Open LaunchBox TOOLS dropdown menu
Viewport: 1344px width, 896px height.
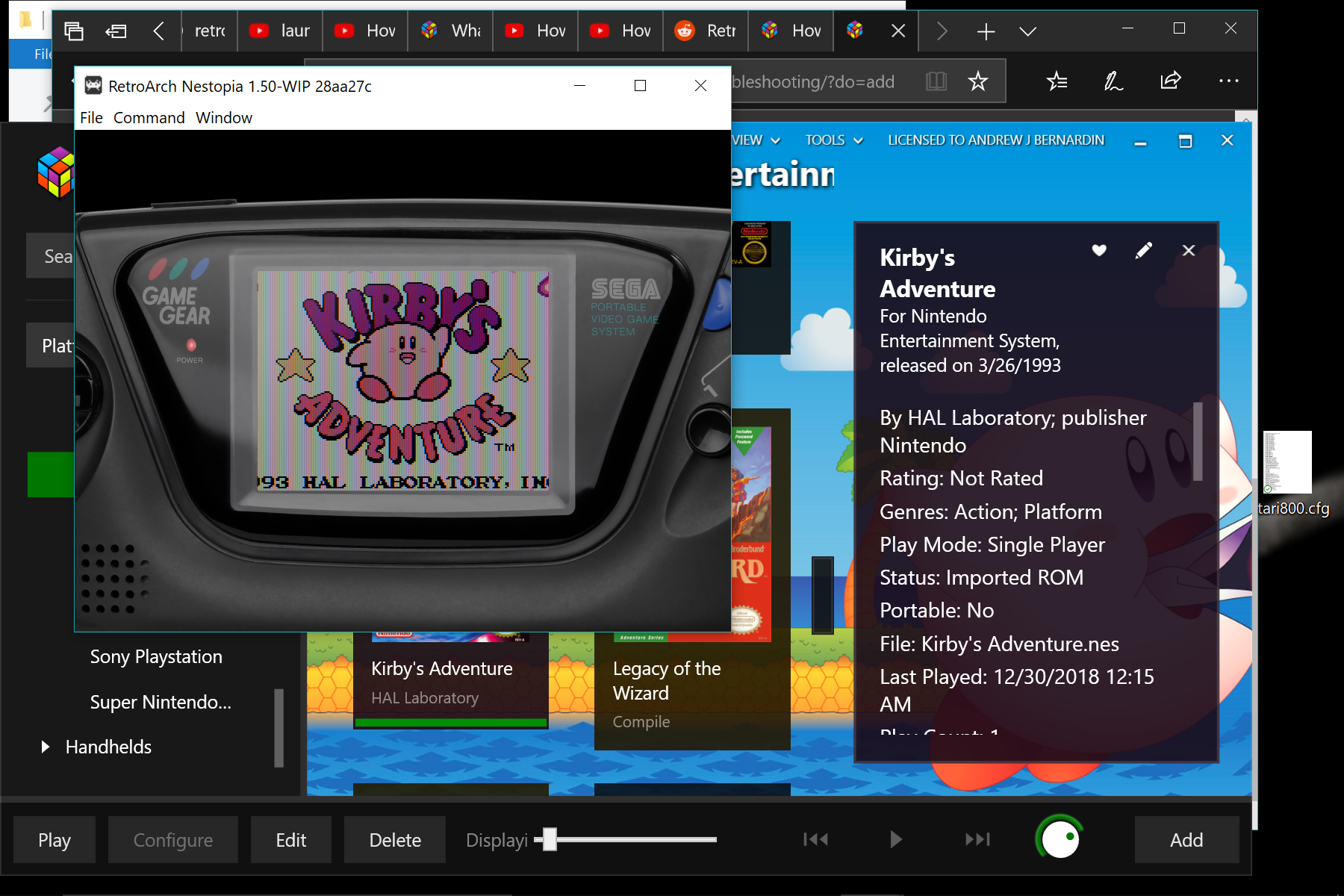tap(834, 140)
